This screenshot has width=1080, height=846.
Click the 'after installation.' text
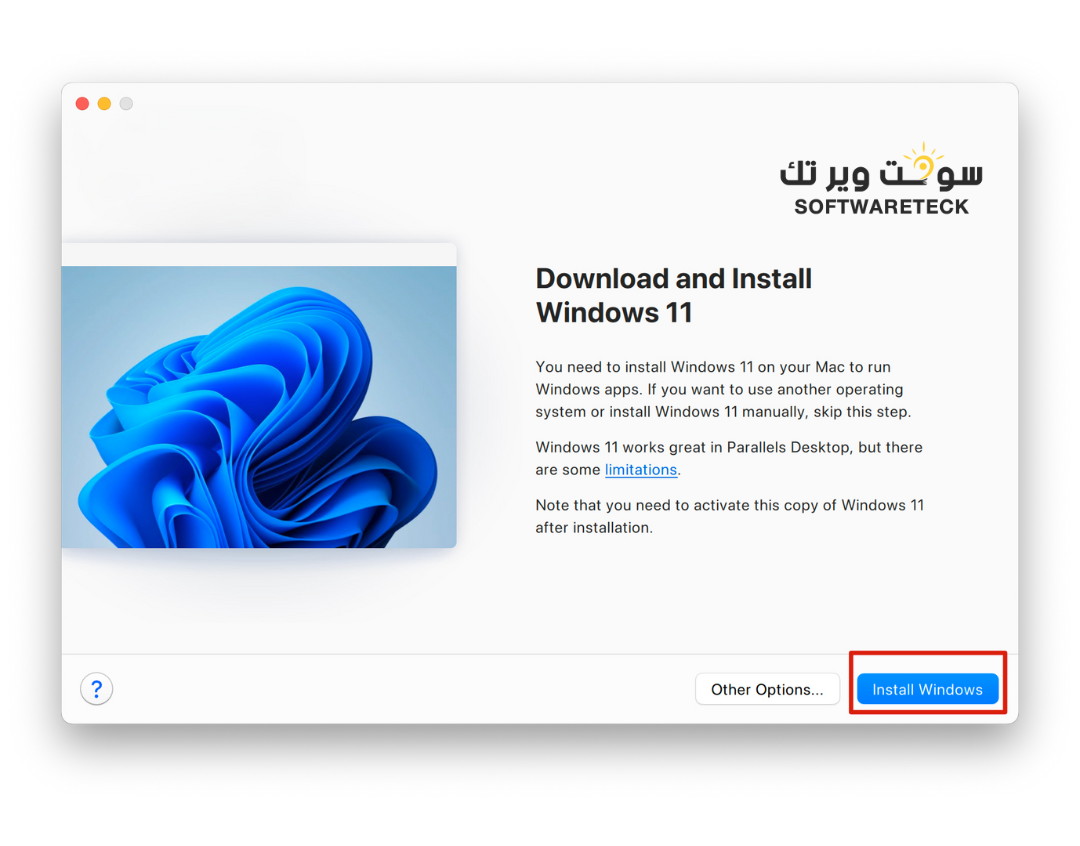(x=593, y=528)
